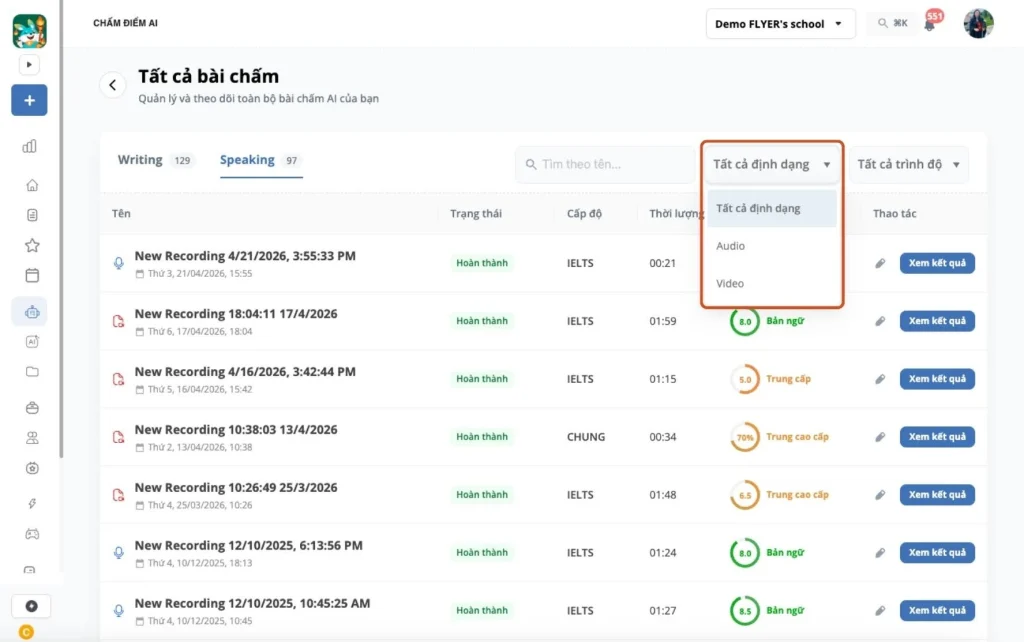
Task: View results for recording 10:26:49 25/3/2026
Action: (936, 495)
